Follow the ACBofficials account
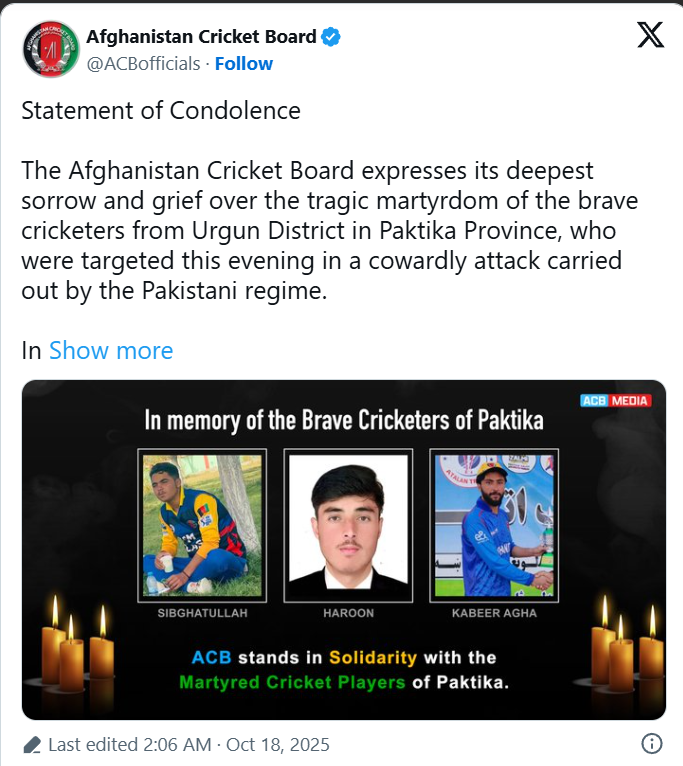This screenshot has width=683, height=766. (243, 64)
